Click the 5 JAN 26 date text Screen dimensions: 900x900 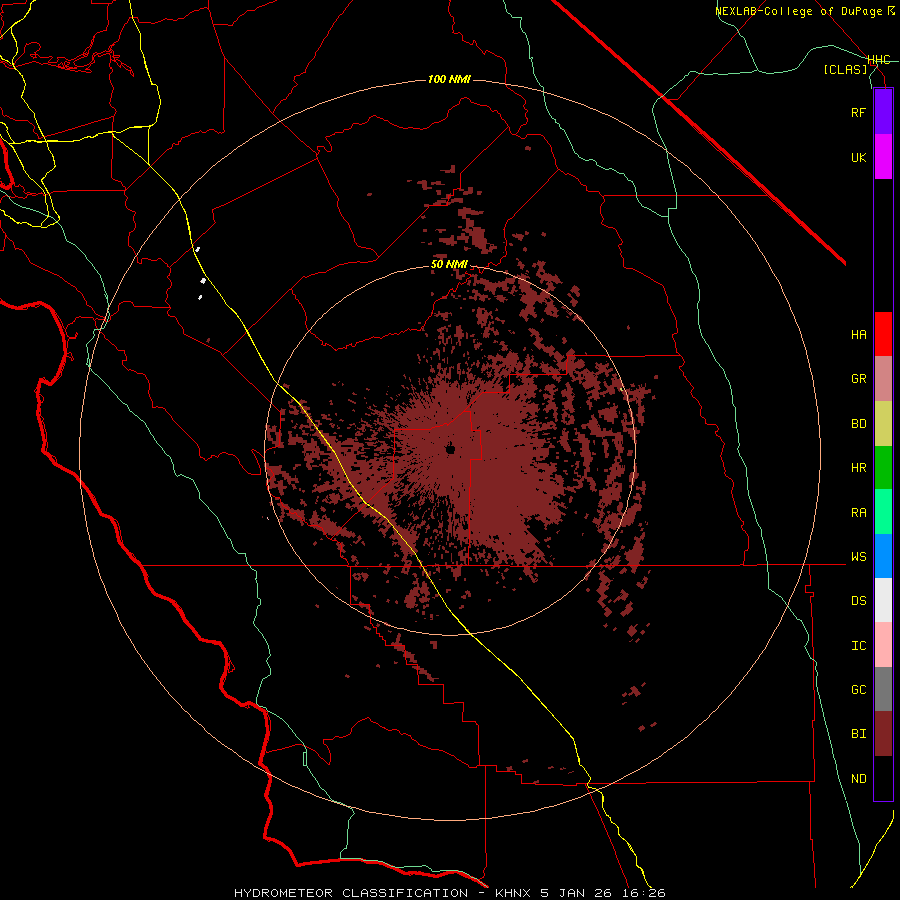click(x=577, y=893)
